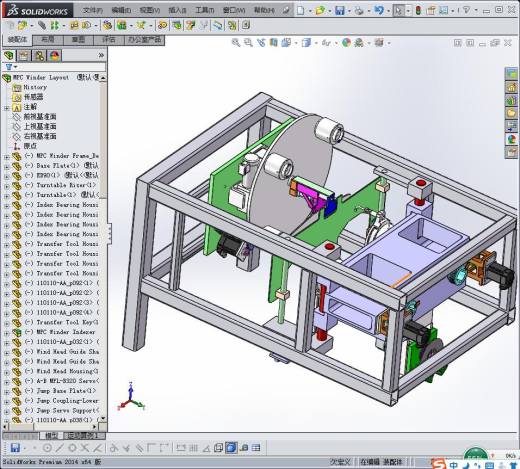Image resolution: width=520 pixels, height=469 pixels.
Task: Click the Open file folder icon
Action: tap(320, 10)
